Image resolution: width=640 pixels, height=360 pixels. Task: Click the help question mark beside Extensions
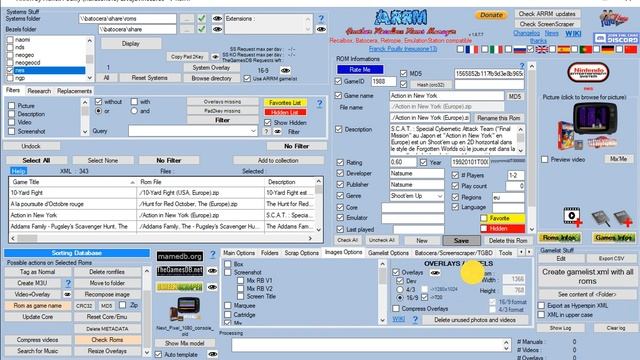[321, 18]
